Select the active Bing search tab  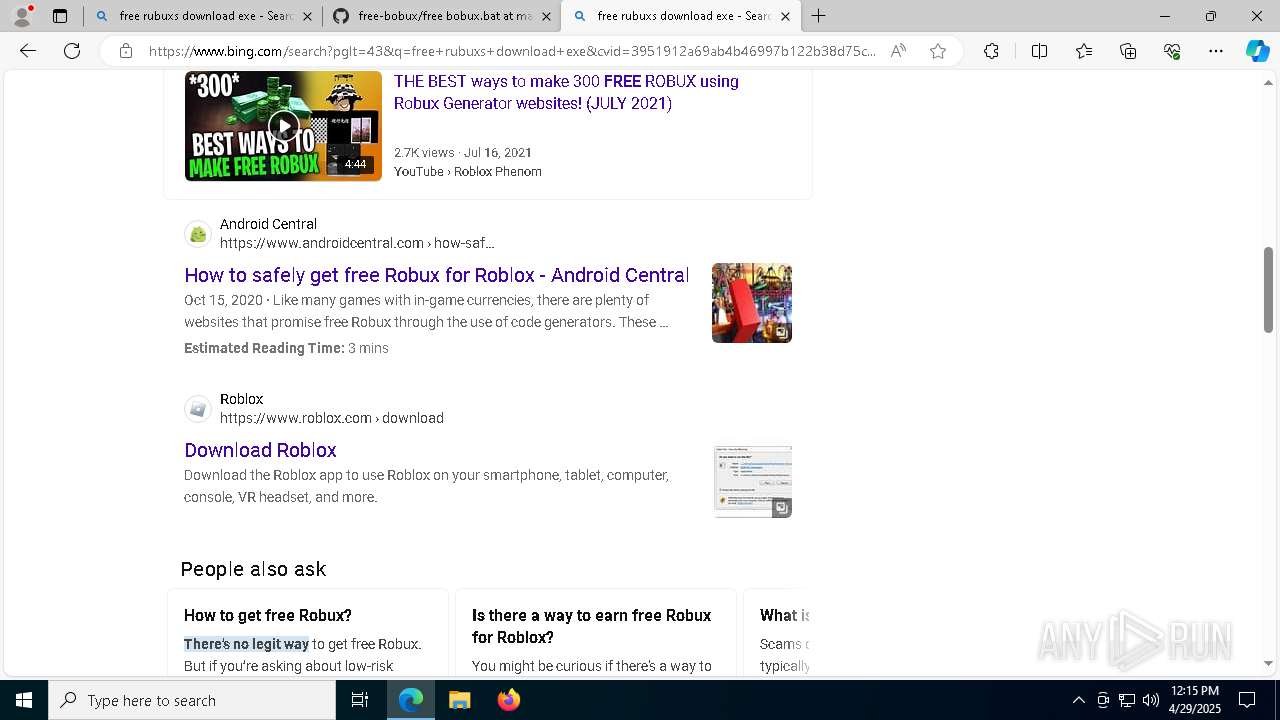coord(680,16)
